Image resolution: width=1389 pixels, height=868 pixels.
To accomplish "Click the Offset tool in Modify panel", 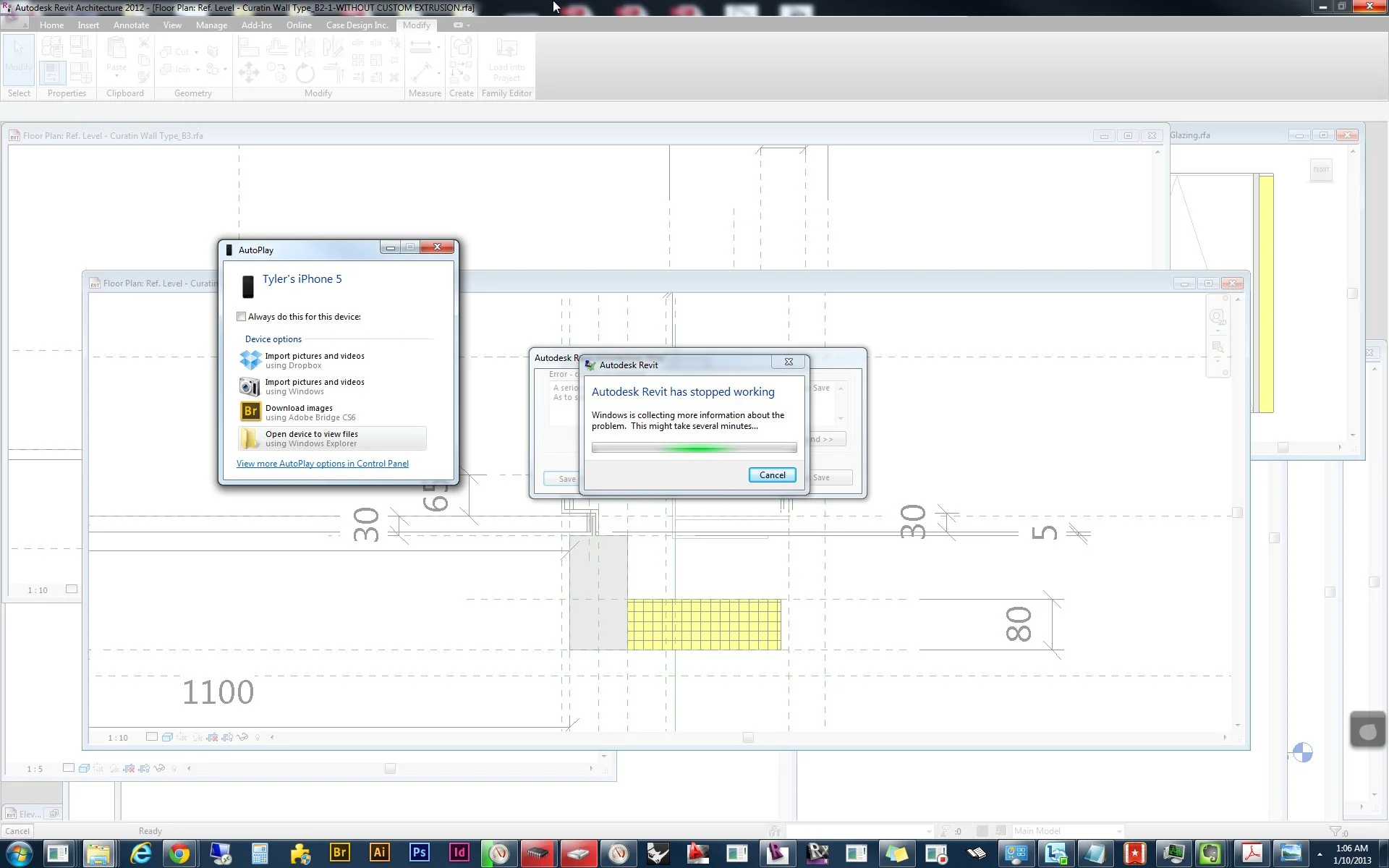I will (x=276, y=48).
